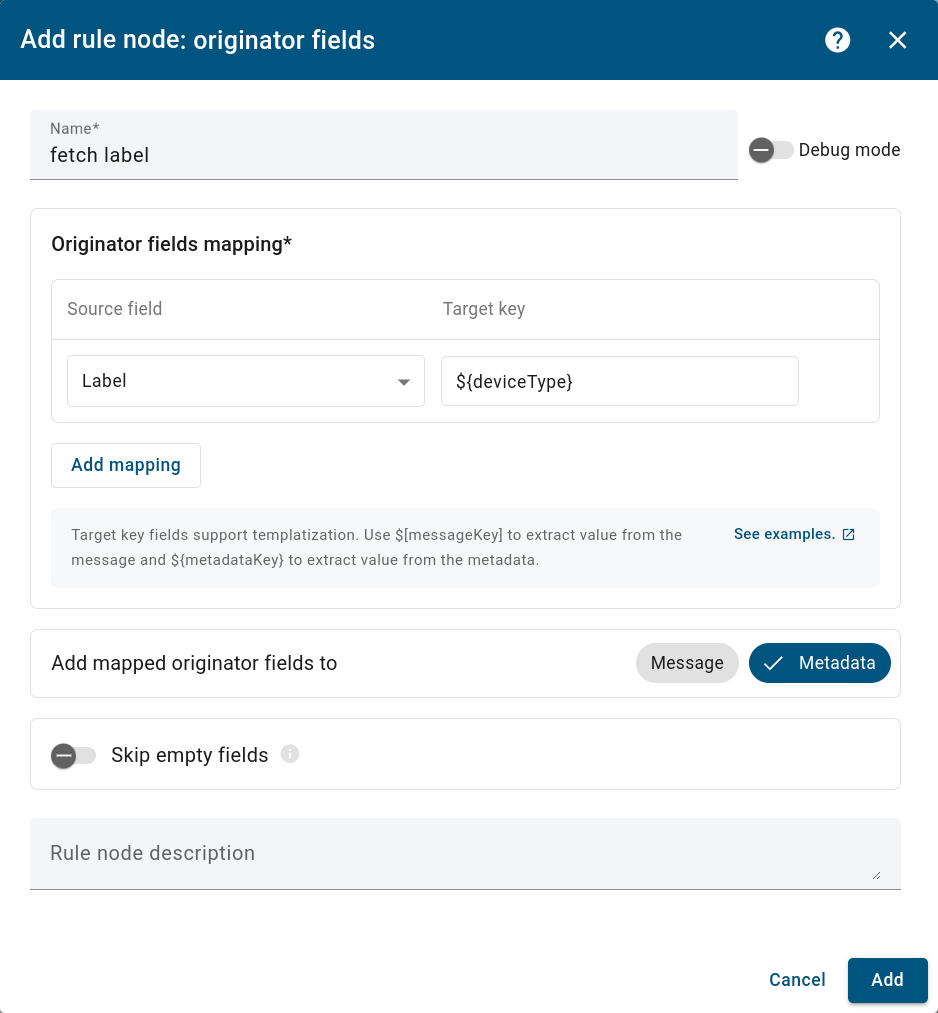
Task: Click the checkmark on the Metadata chip
Action: click(x=773, y=663)
